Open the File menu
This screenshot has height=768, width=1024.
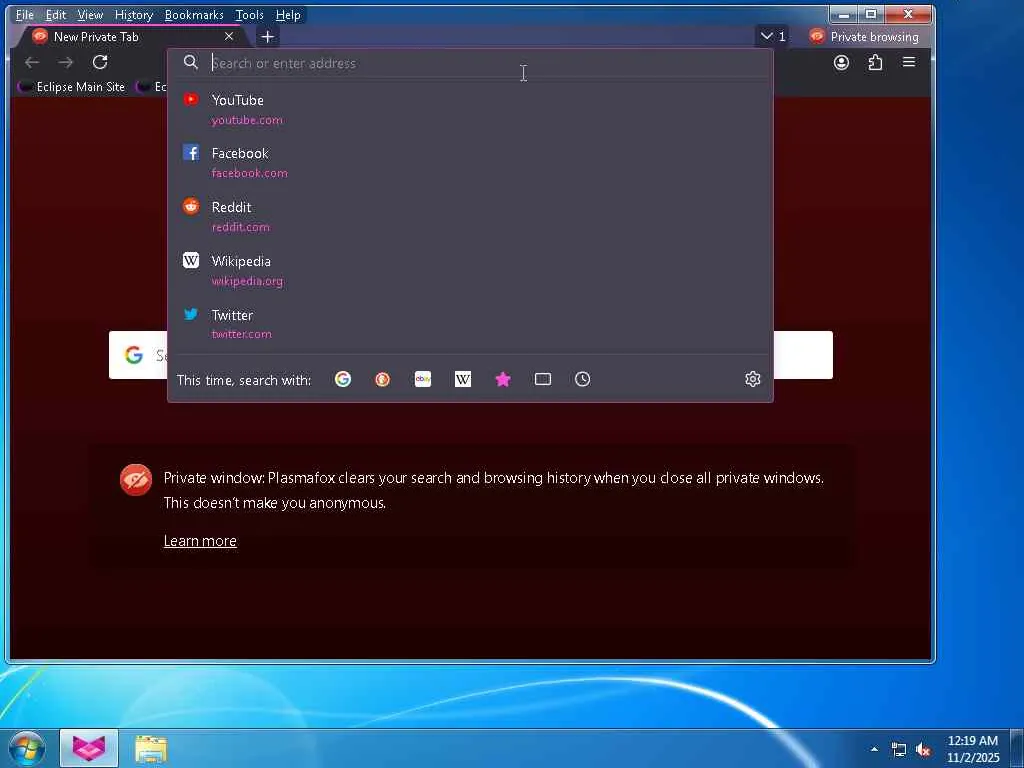[x=24, y=14]
